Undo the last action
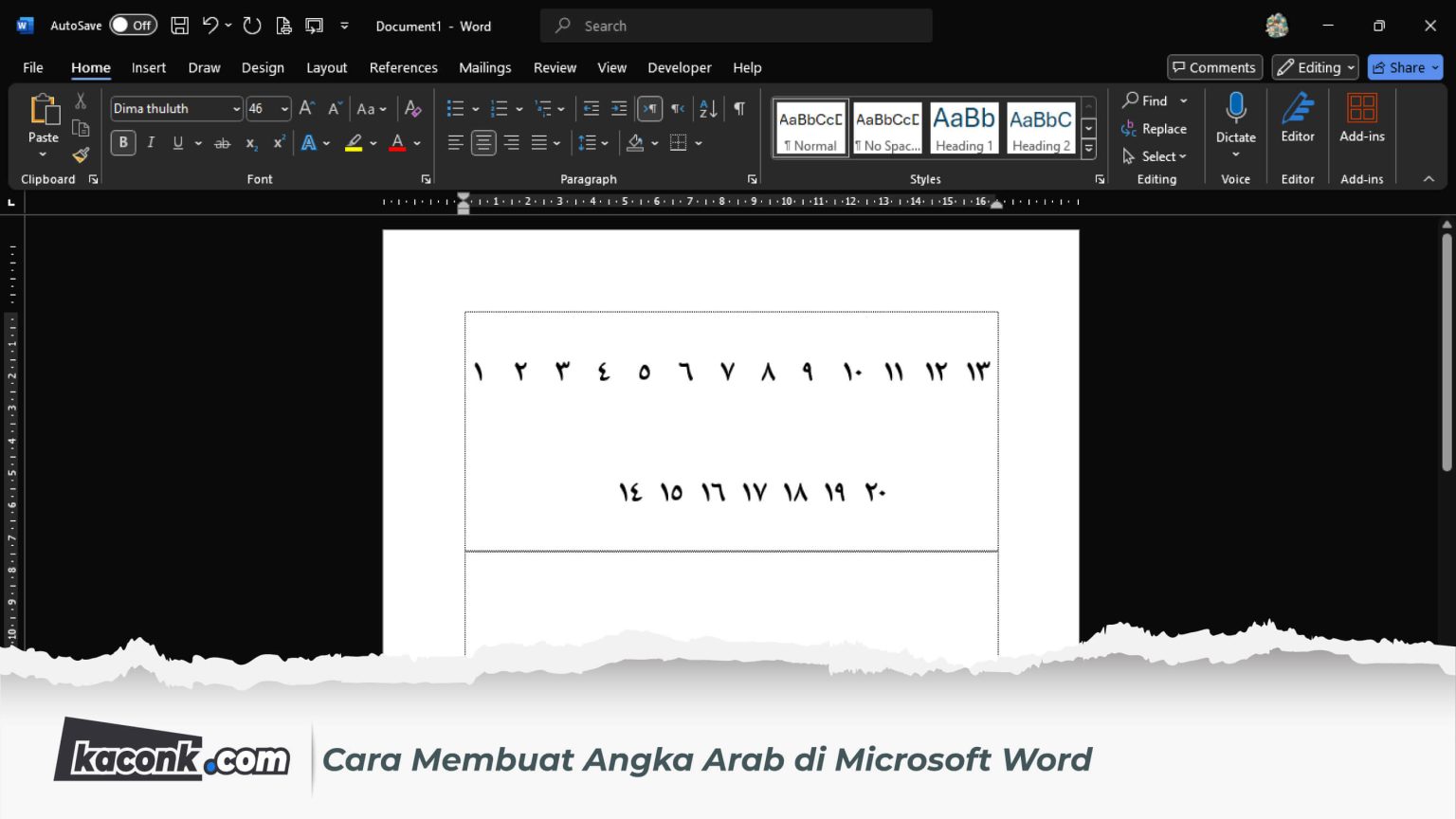The width and height of the screenshot is (1456, 819). coord(210,26)
